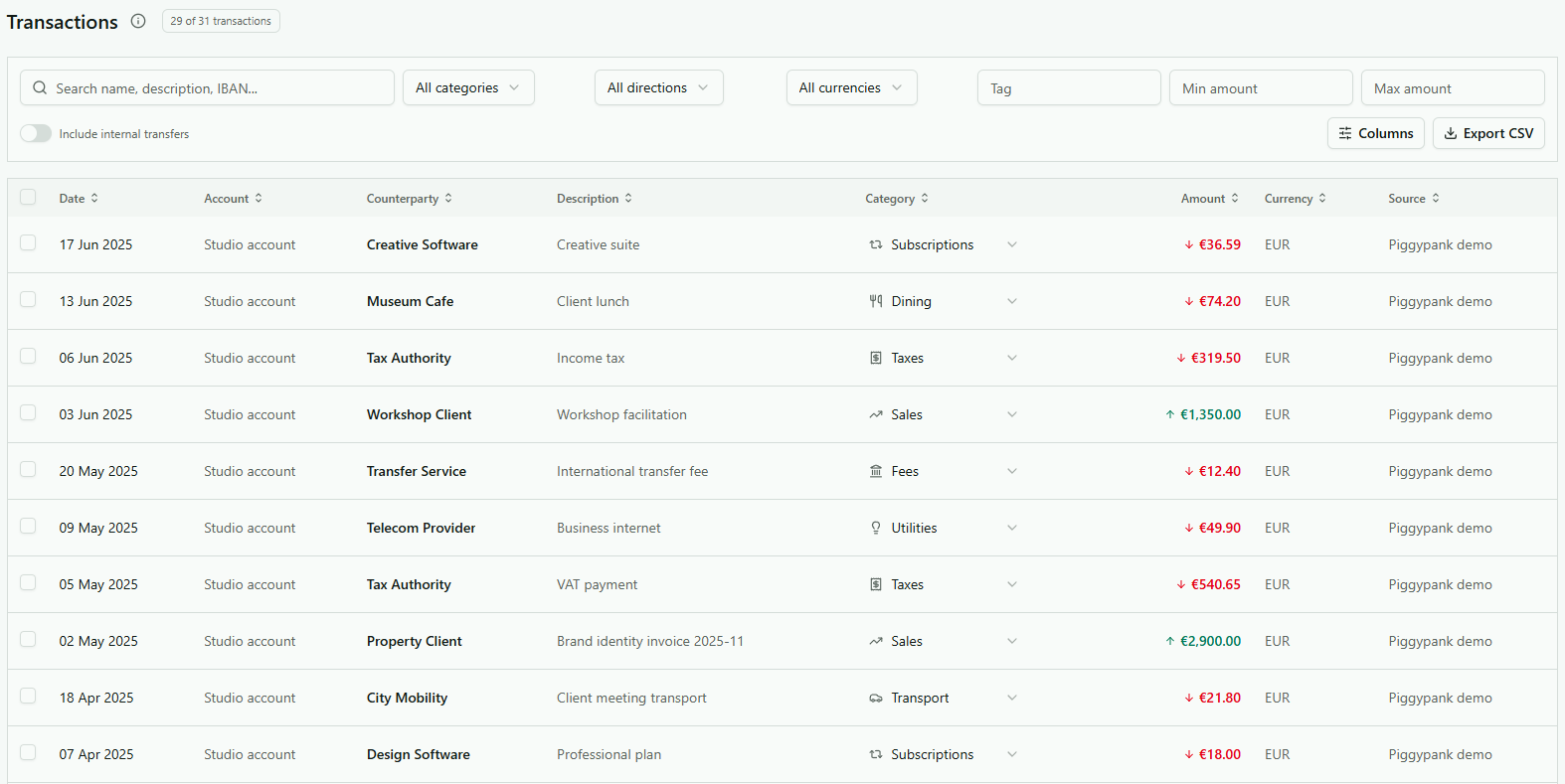Open the All directions dropdown
Screen dimensions: 1565x784
[x=658, y=87]
